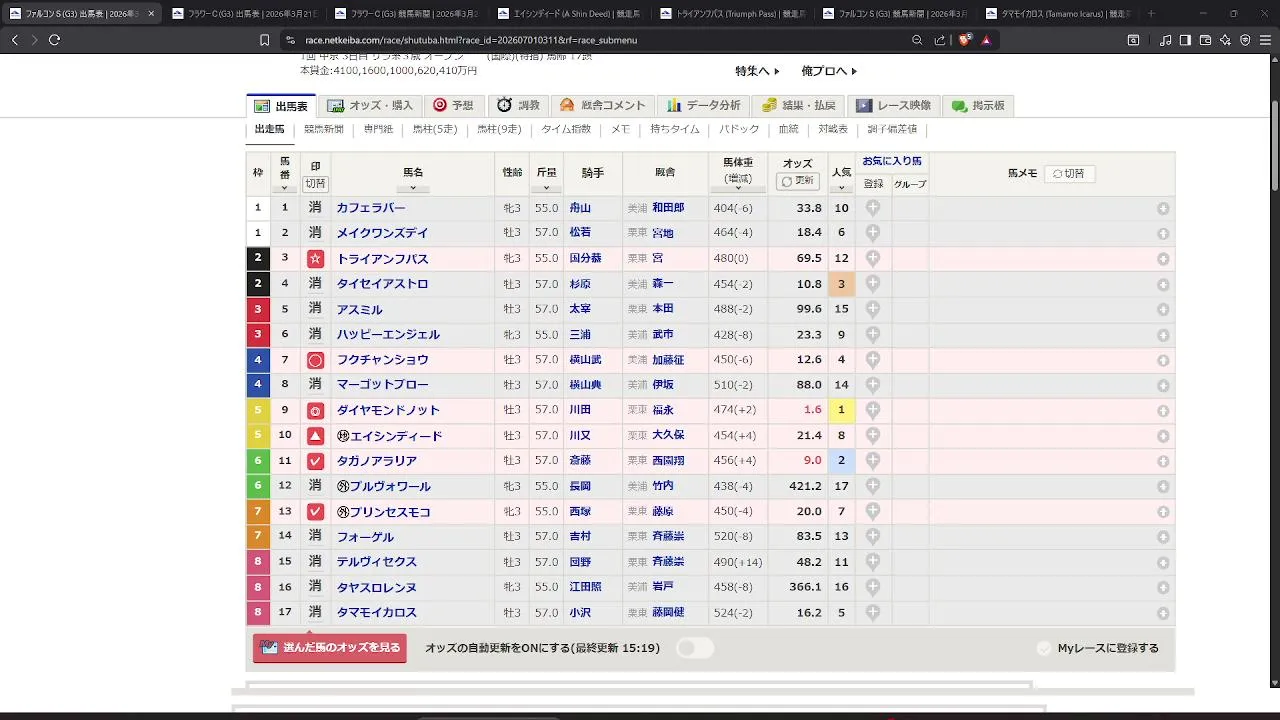Bookmark this page in the address bar
This screenshot has height=720, width=1280.
[264, 40]
